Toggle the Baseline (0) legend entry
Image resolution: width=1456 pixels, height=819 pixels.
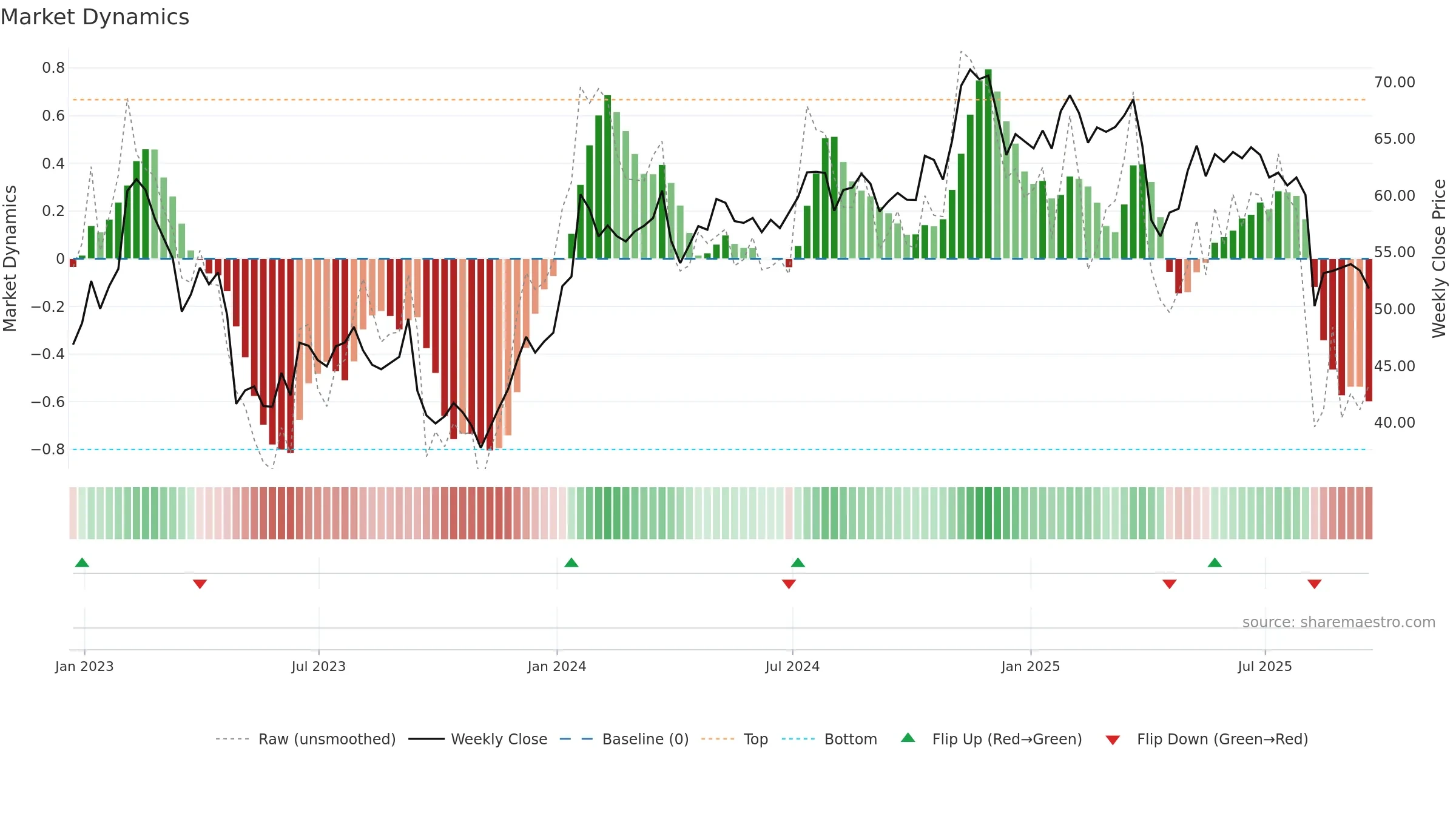pyautogui.click(x=624, y=739)
